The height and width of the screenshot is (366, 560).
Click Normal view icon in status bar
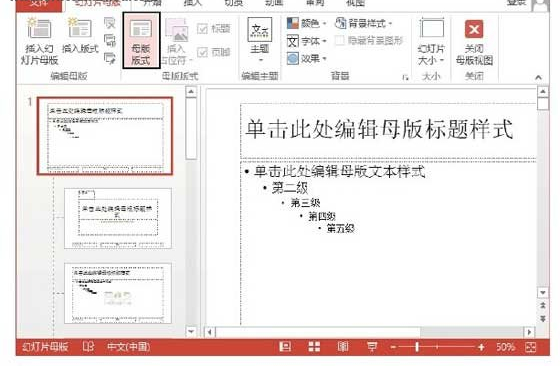coord(285,346)
